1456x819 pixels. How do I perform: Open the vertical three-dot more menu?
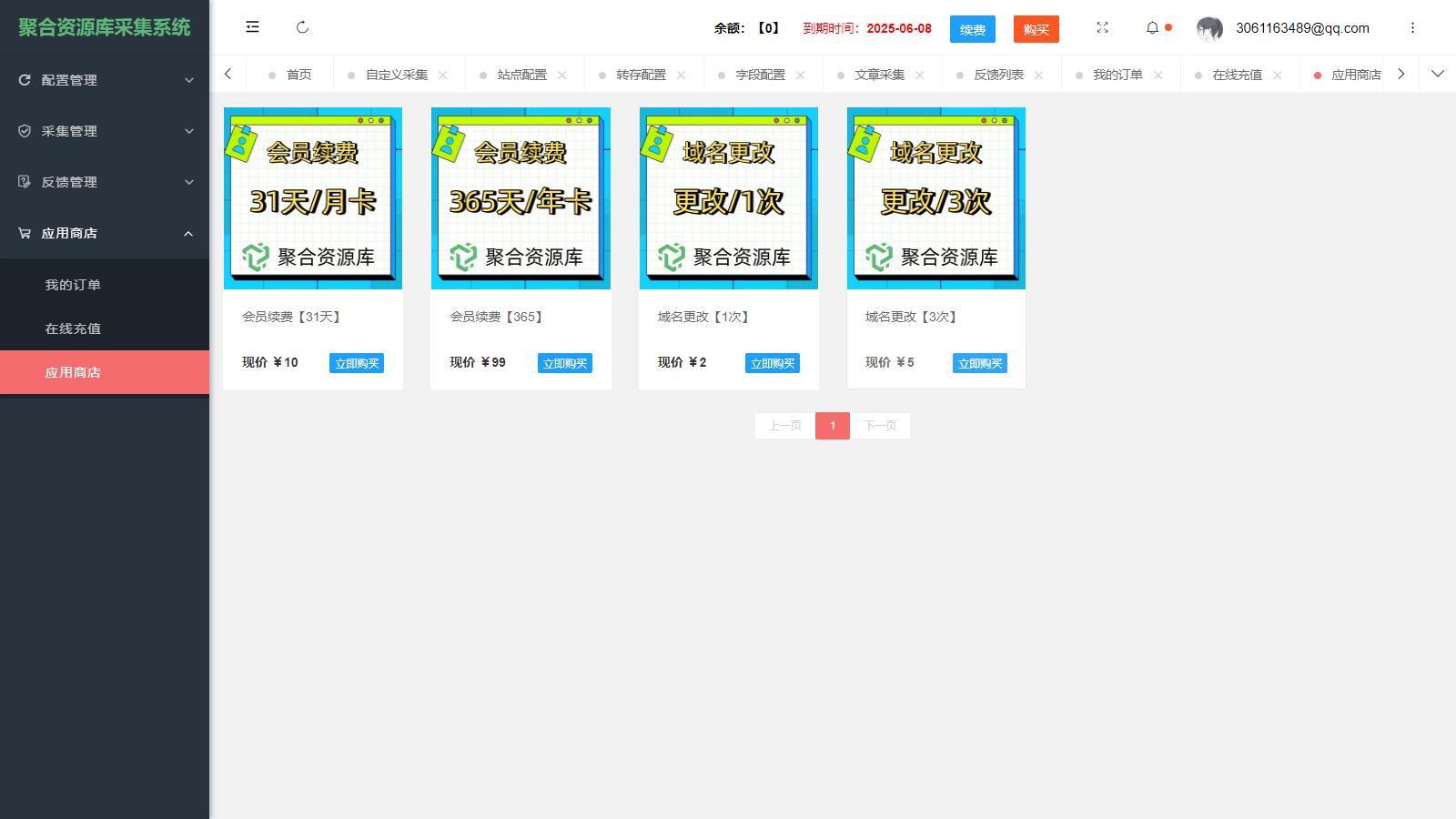(x=1412, y=27)
